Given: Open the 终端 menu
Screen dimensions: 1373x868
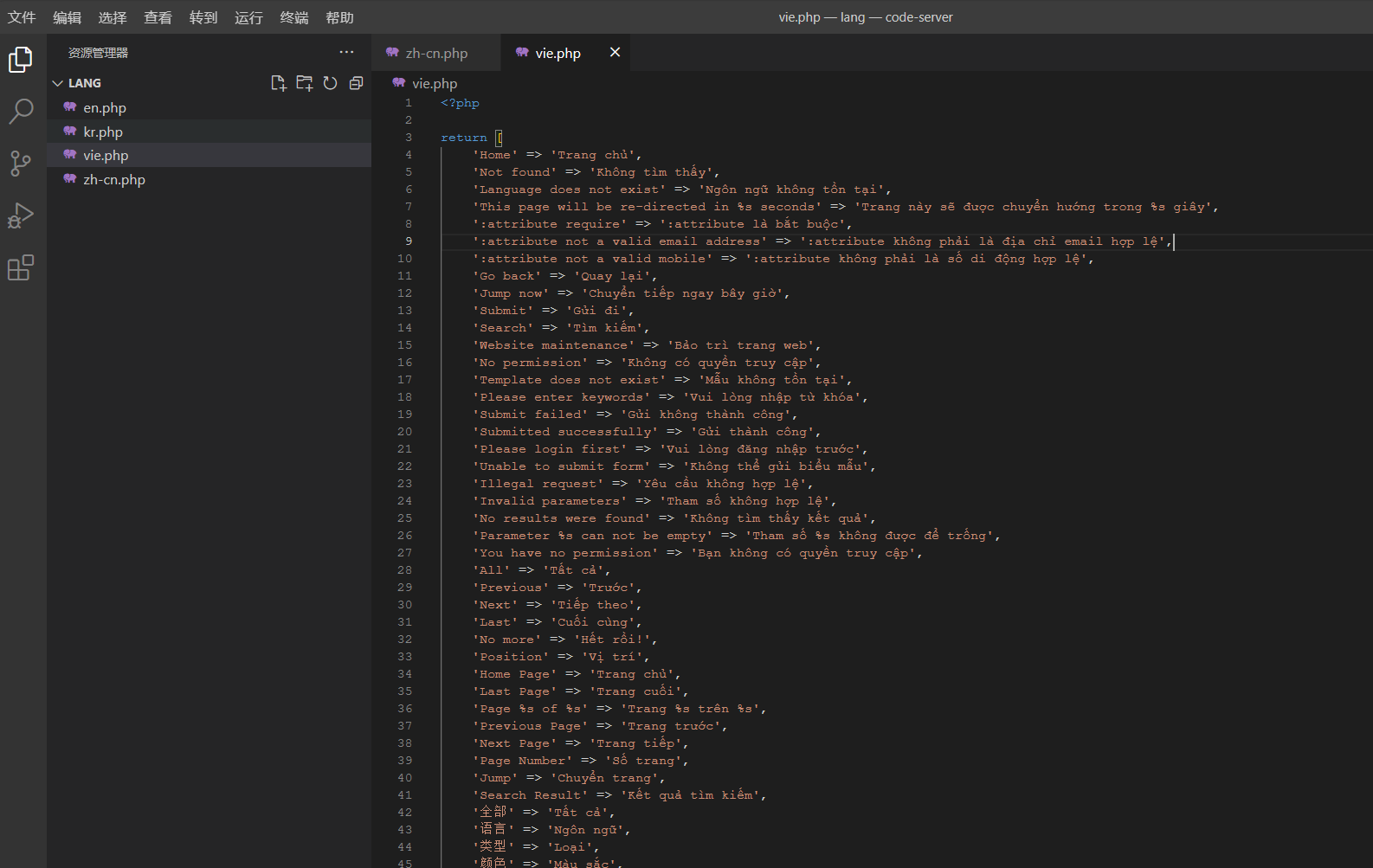Looking at the screenshot, I should pyautogui.click(x=294, y=17).
